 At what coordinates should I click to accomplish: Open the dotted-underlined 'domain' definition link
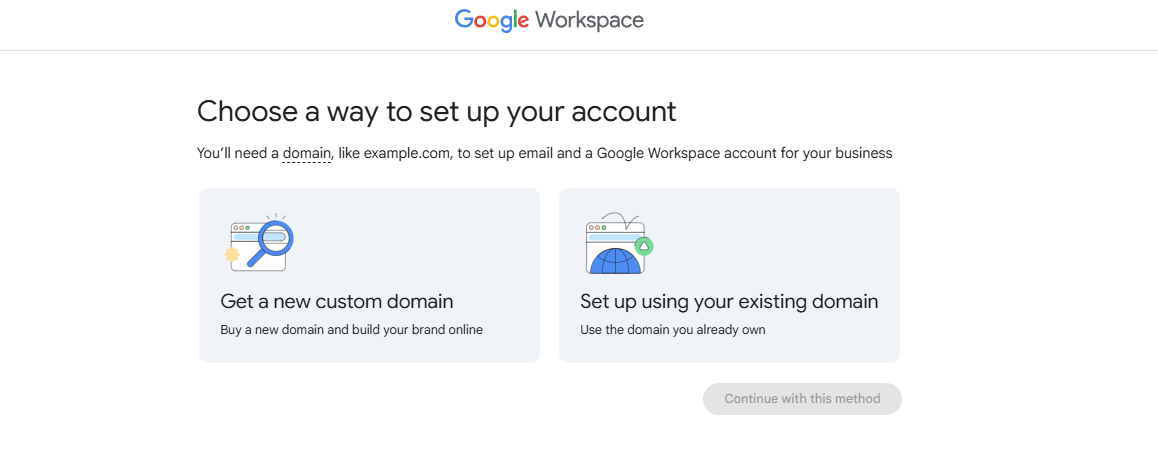[306, 154]
